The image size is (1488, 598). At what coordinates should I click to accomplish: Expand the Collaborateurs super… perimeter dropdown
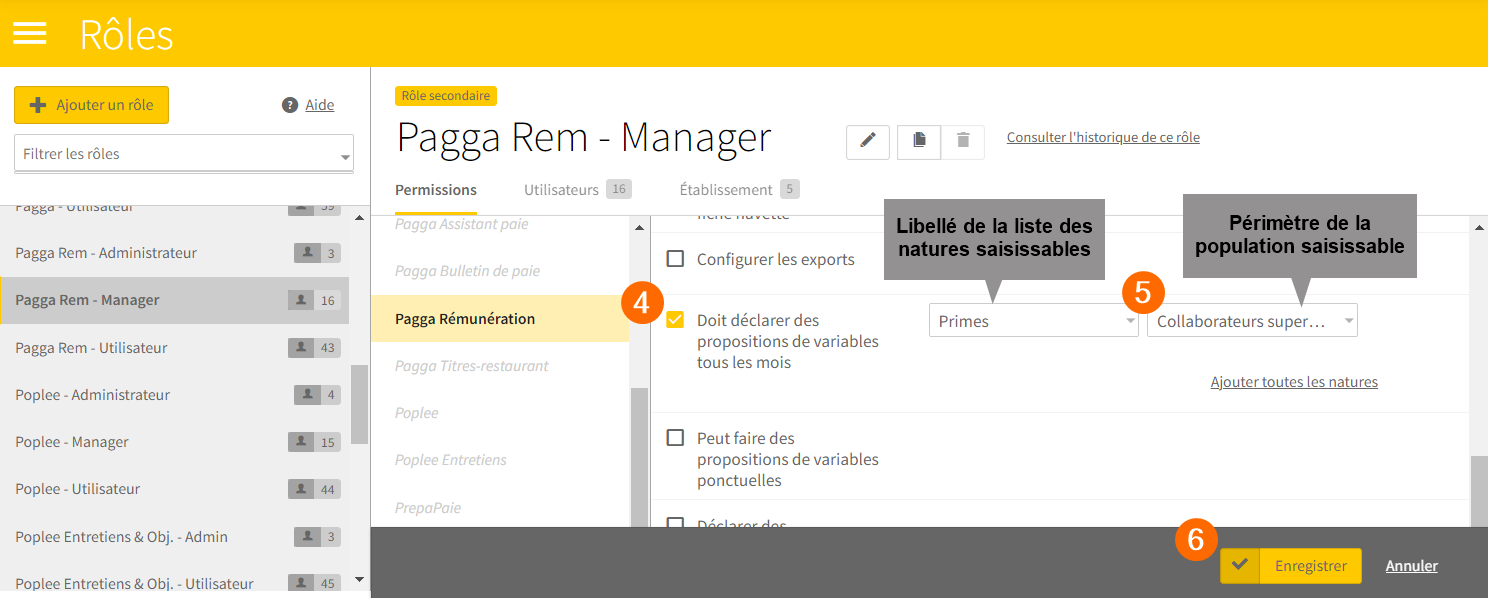[1252, 321]
